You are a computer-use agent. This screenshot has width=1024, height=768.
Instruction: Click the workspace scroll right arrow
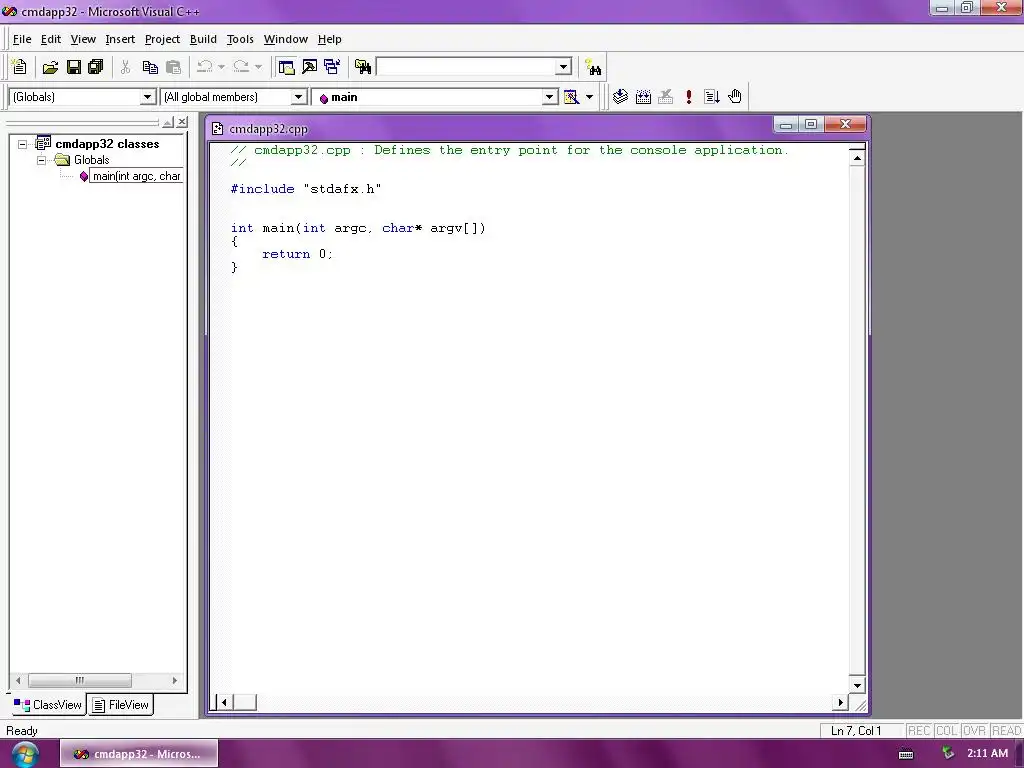coord(174,680)
